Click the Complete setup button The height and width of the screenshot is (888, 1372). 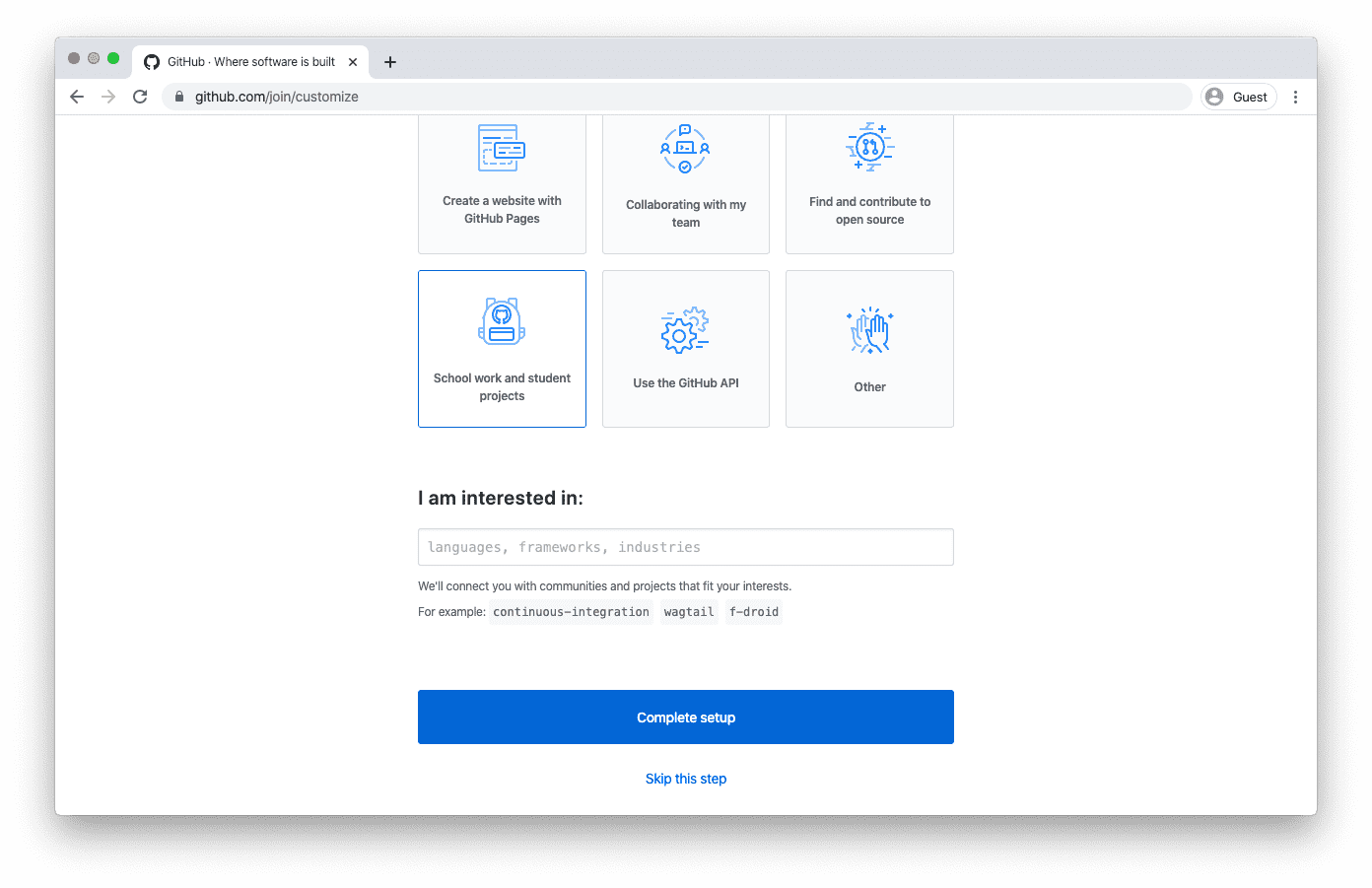coord(686,717)
